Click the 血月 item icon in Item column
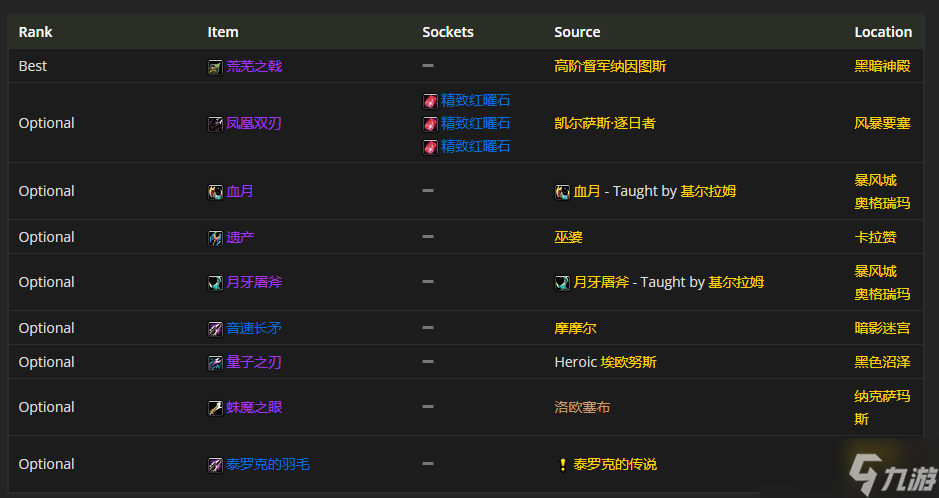This screenshot has height=498, width=939. coord(215,192)
